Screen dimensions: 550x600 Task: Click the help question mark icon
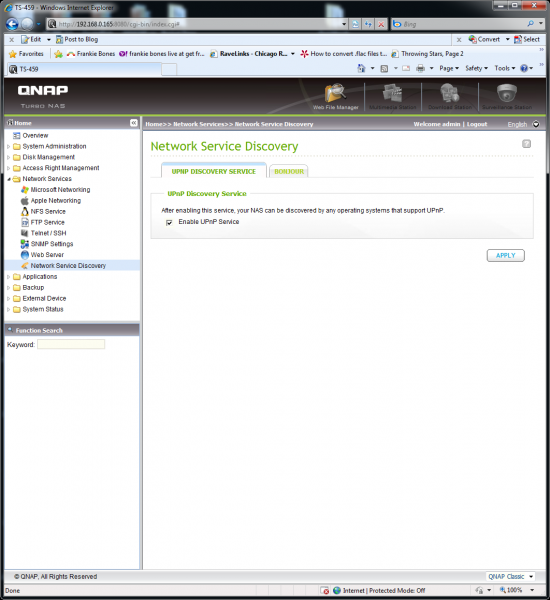(x=527, y=144)
